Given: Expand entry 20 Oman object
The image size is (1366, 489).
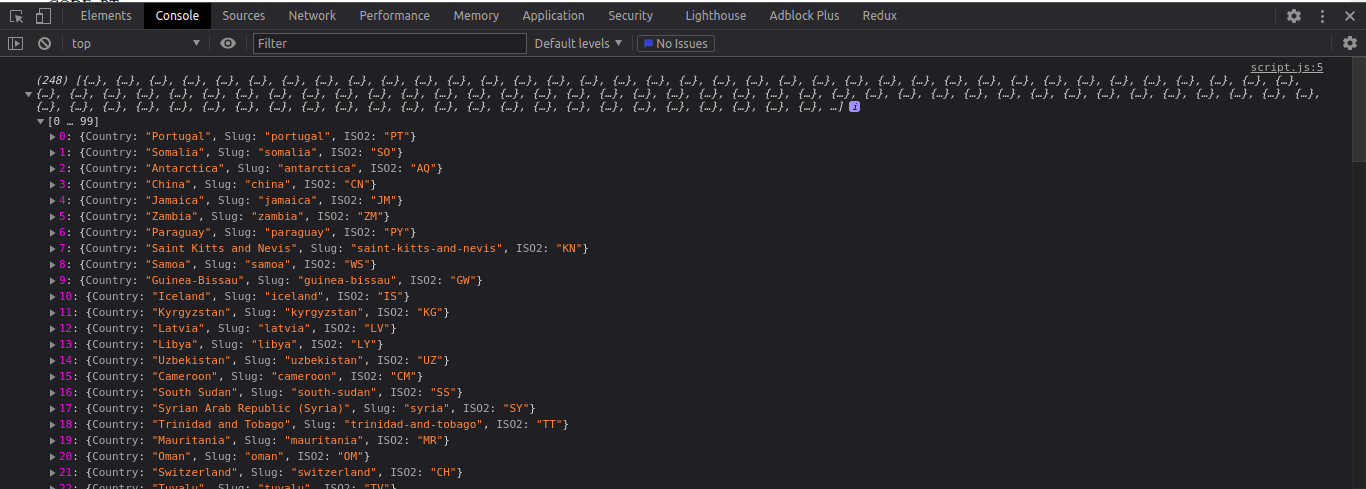Looking at the screenshot, I should coord(52,456).
